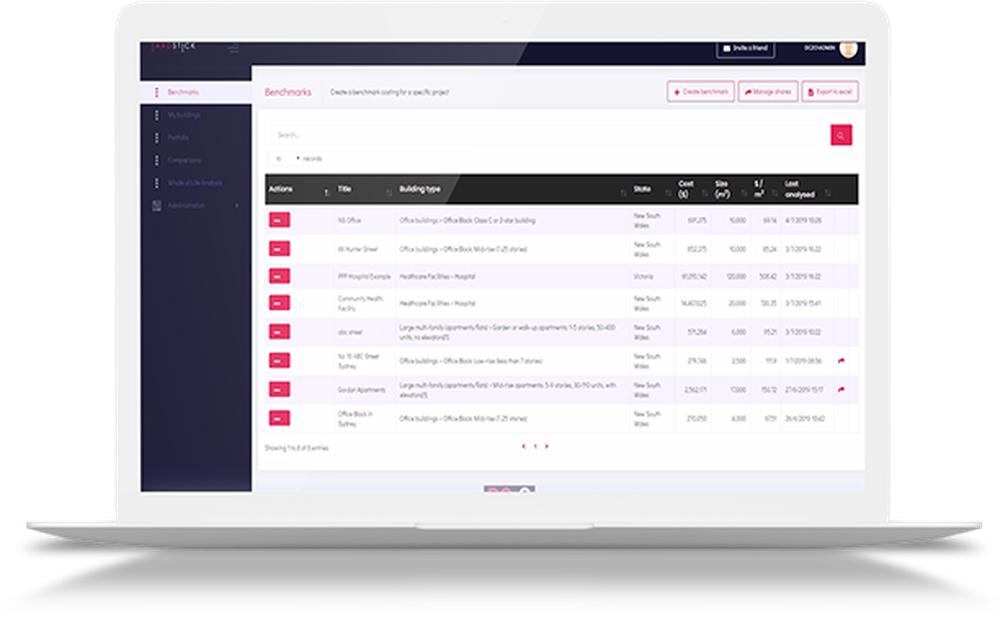Click the Manage shares button
The height and width of the screenshot is (622, 1000).
point(768,92)
